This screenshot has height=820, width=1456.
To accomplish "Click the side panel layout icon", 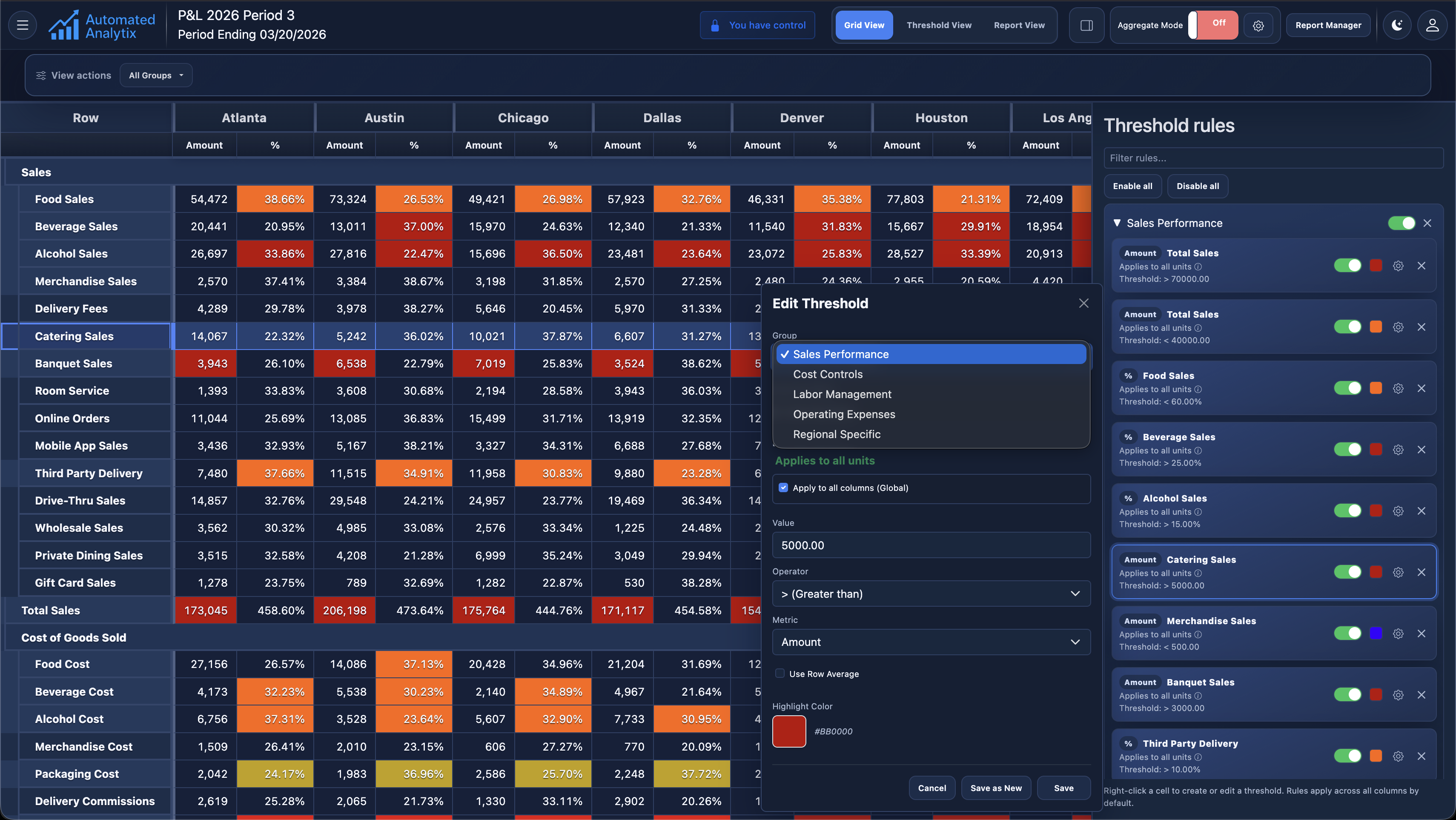I will (1086, 25).
